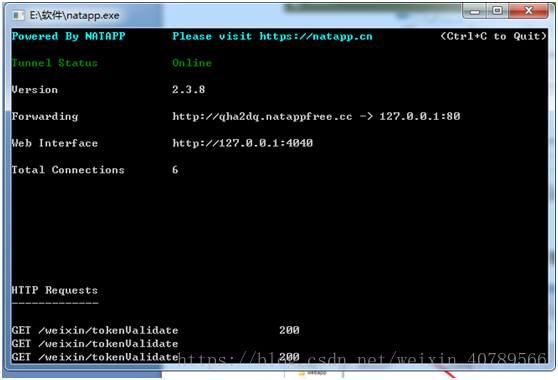
Task: Minimize the natapp.exe console window
Action: tap(475, 11)
